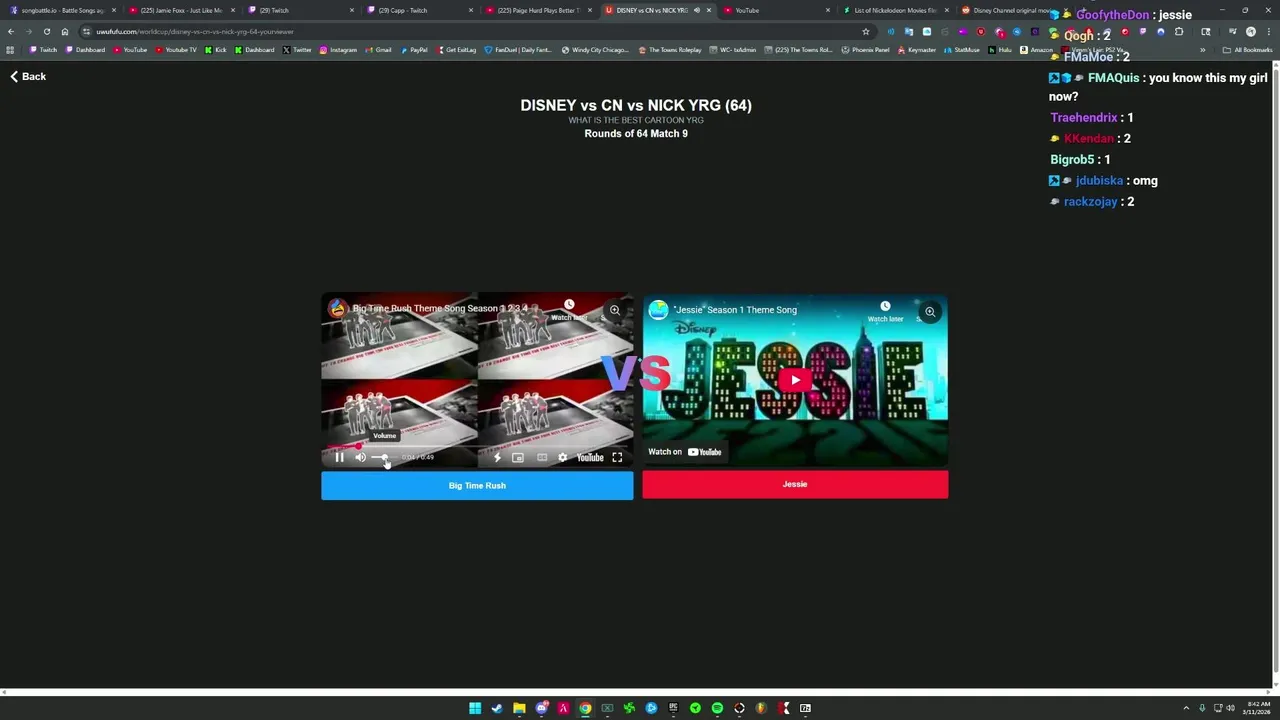Pause the Big Time Rush video
1280x720 pixels.
339,457
